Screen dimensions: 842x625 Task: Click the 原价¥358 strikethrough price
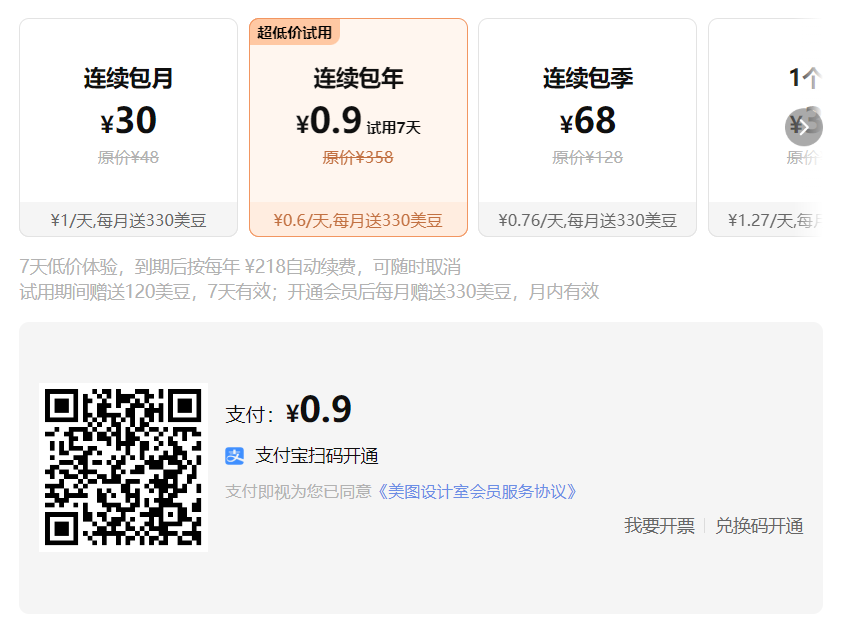coord(358,157)
